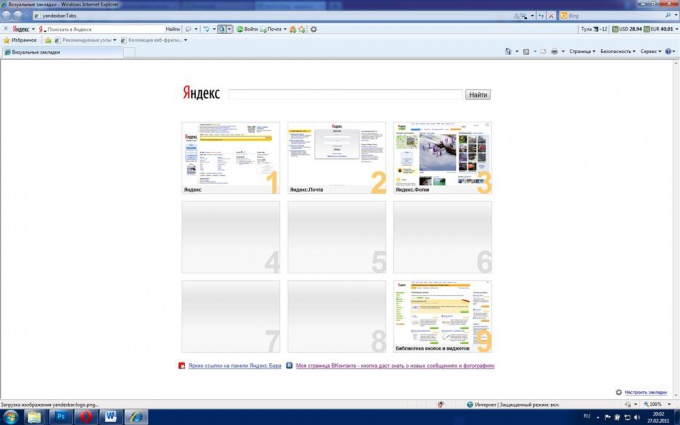Select the Визуальные закладки tab

coord(63,52)
